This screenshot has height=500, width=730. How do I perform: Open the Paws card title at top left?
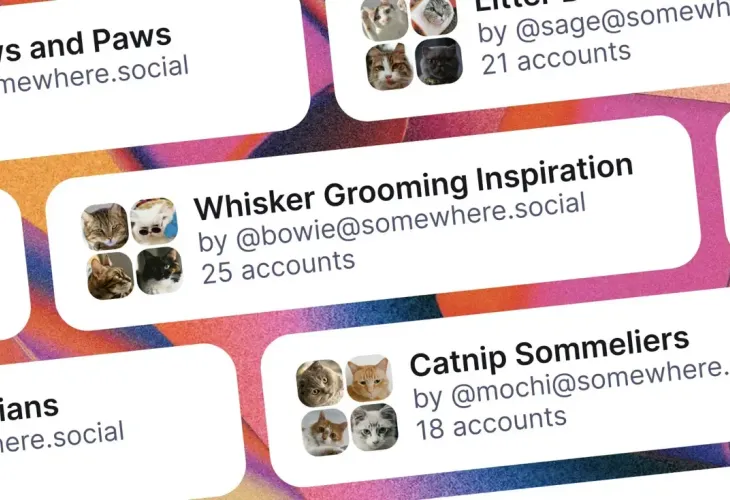click(x=86, y=44)
